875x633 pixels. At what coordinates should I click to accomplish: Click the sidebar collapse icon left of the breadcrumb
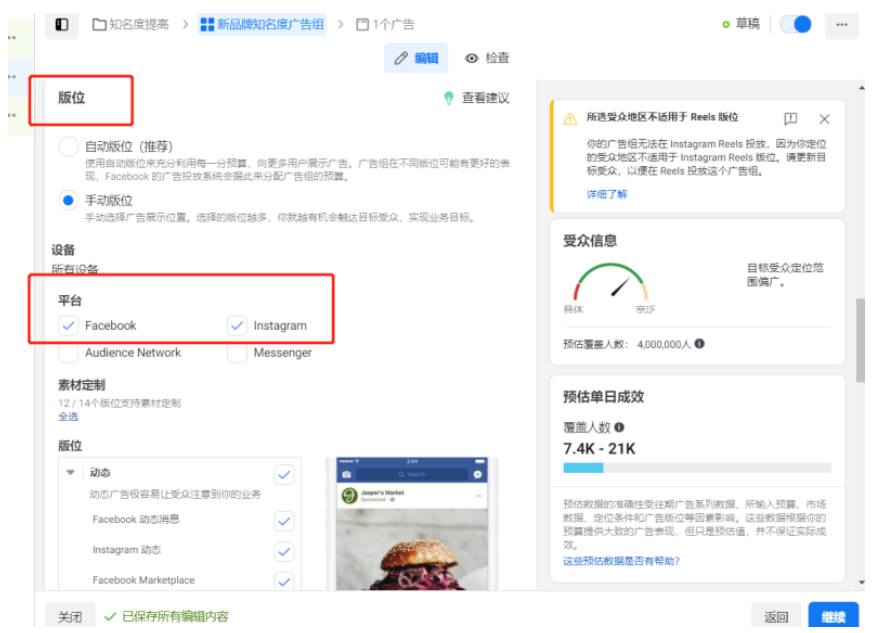[x=62, y=24]
